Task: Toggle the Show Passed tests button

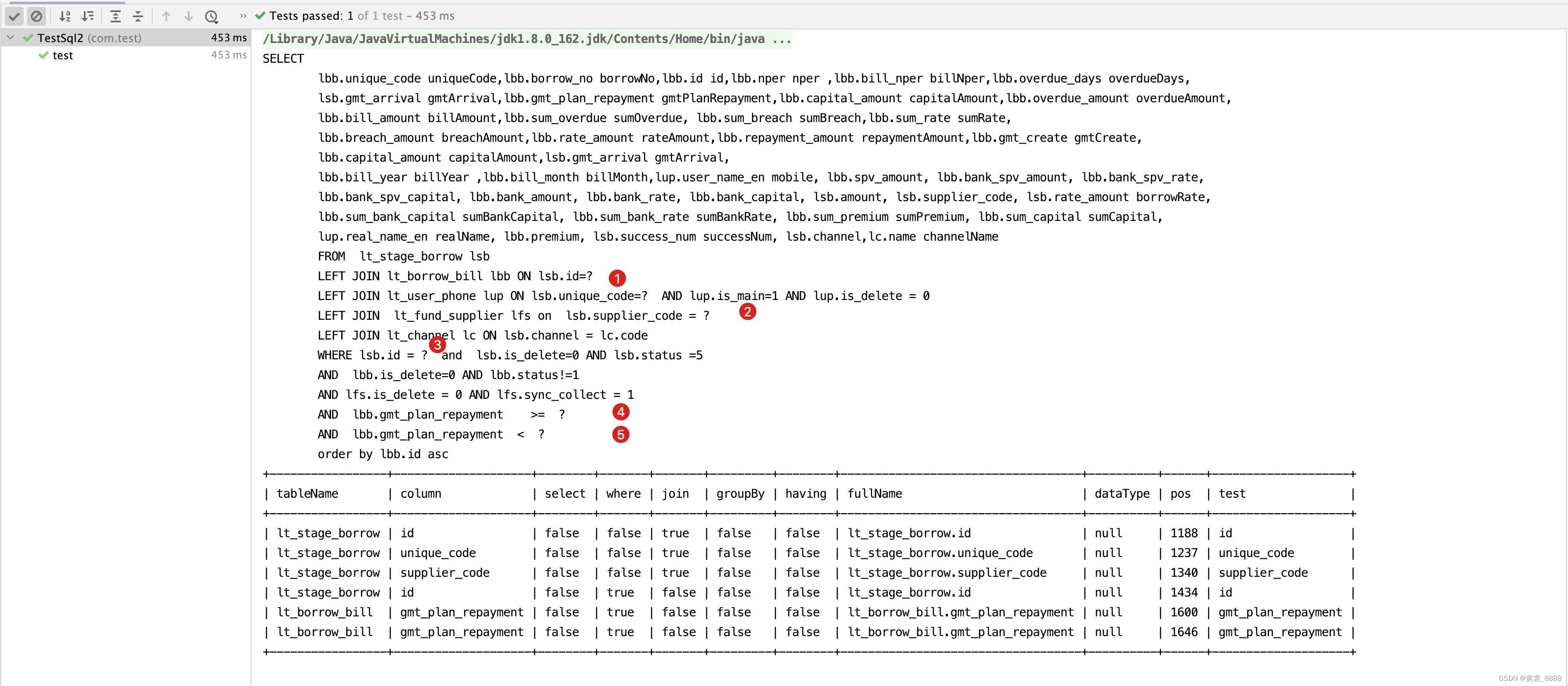Action: pyautogui.click(x=15, y=16)
